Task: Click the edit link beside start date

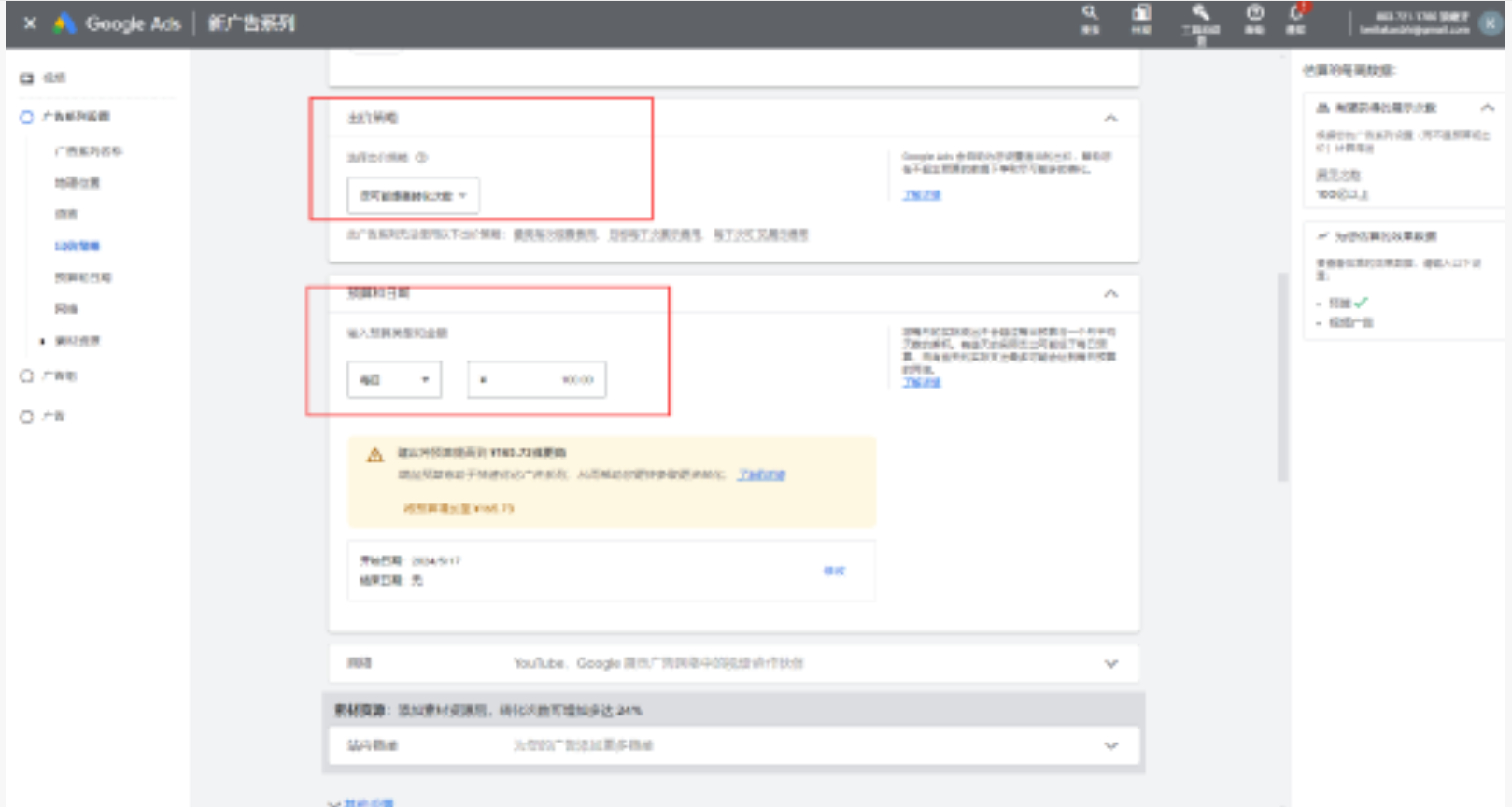Action: pos(834,571)
